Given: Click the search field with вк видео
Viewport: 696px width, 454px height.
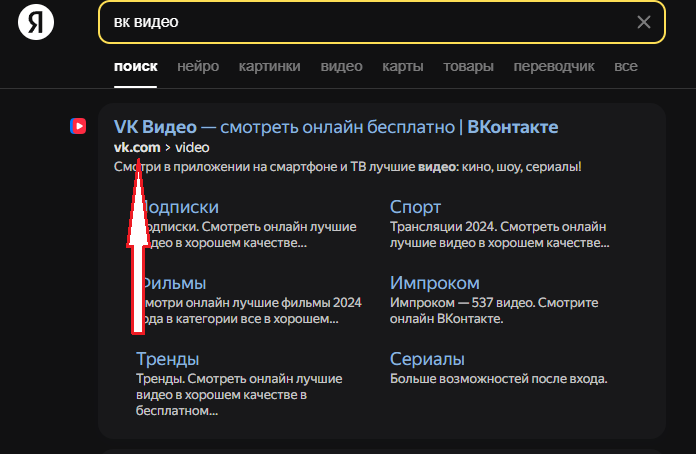Looking at the screenshot, I should [x=360, y=23].
